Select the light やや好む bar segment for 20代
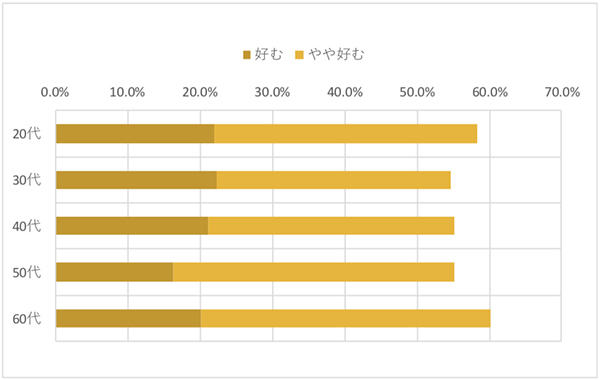The width and height of the screenshot is (600, 380). click(x=346, y=134)
